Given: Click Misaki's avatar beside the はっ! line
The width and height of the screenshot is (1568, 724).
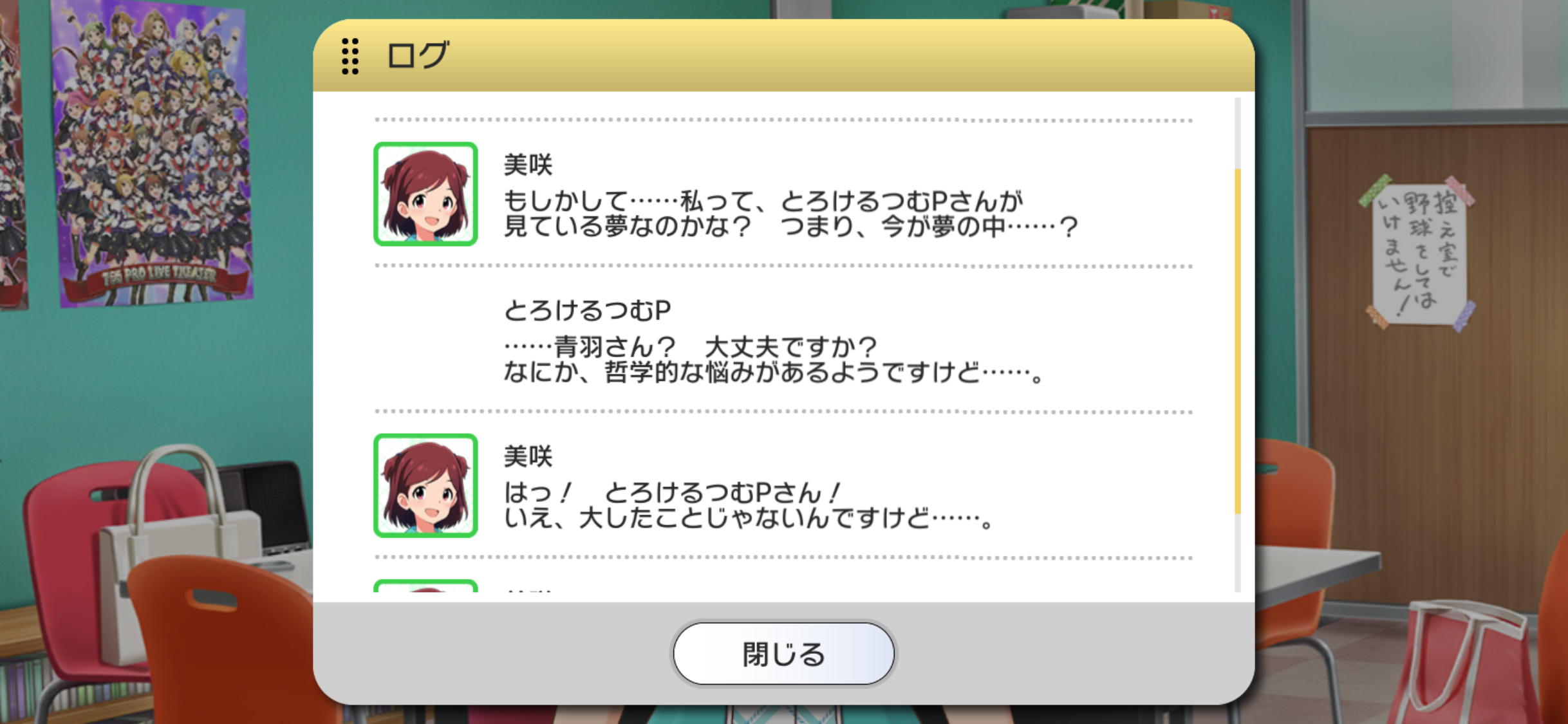Looking at the screenshot, I should pos(425,485).
